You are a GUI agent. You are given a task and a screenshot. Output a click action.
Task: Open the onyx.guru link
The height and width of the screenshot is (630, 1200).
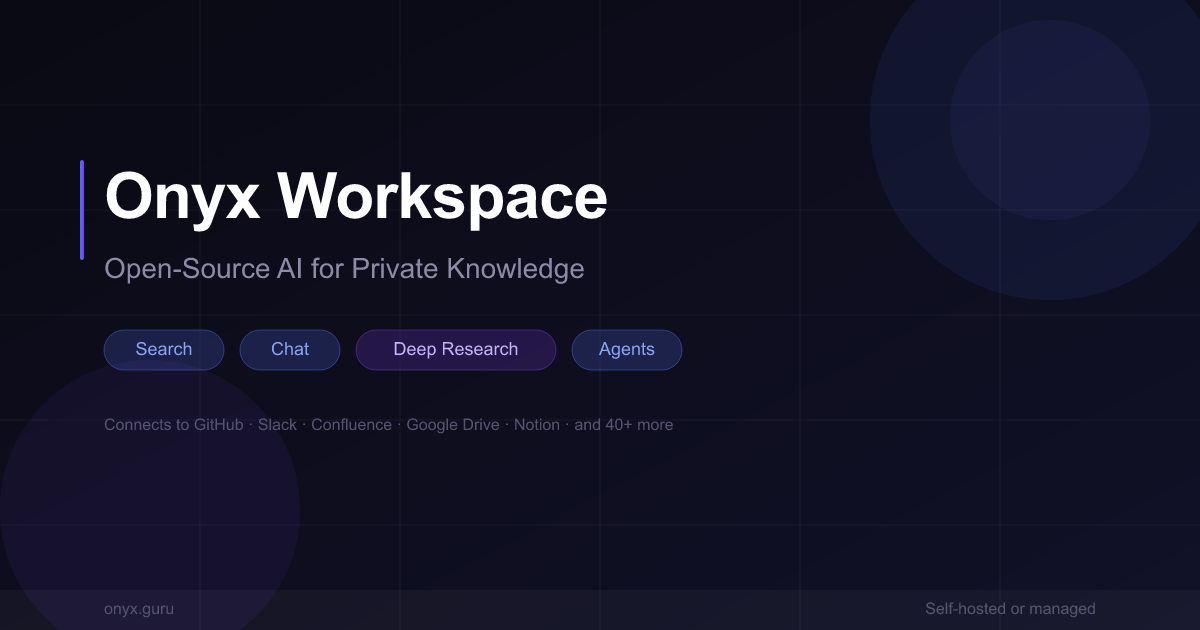point(139,609)
